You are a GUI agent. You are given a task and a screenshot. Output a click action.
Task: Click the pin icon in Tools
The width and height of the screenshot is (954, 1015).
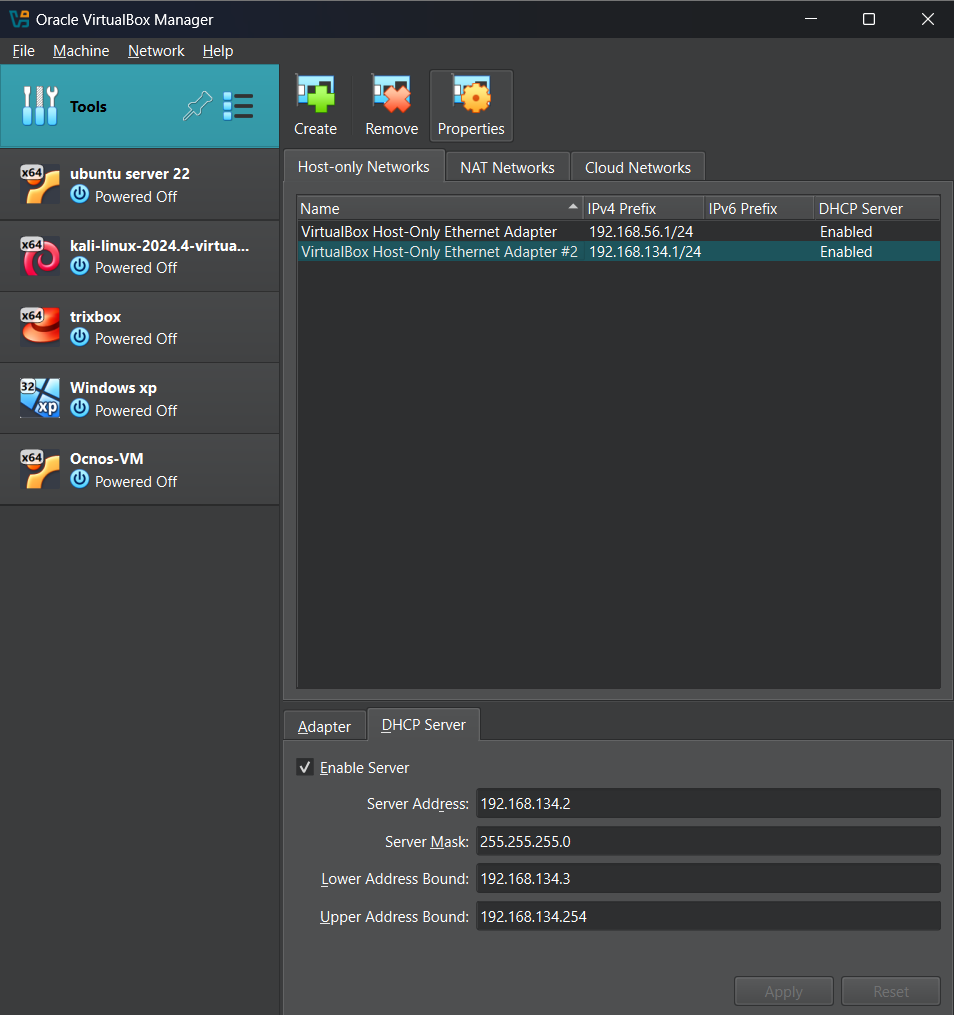[197, 106]
